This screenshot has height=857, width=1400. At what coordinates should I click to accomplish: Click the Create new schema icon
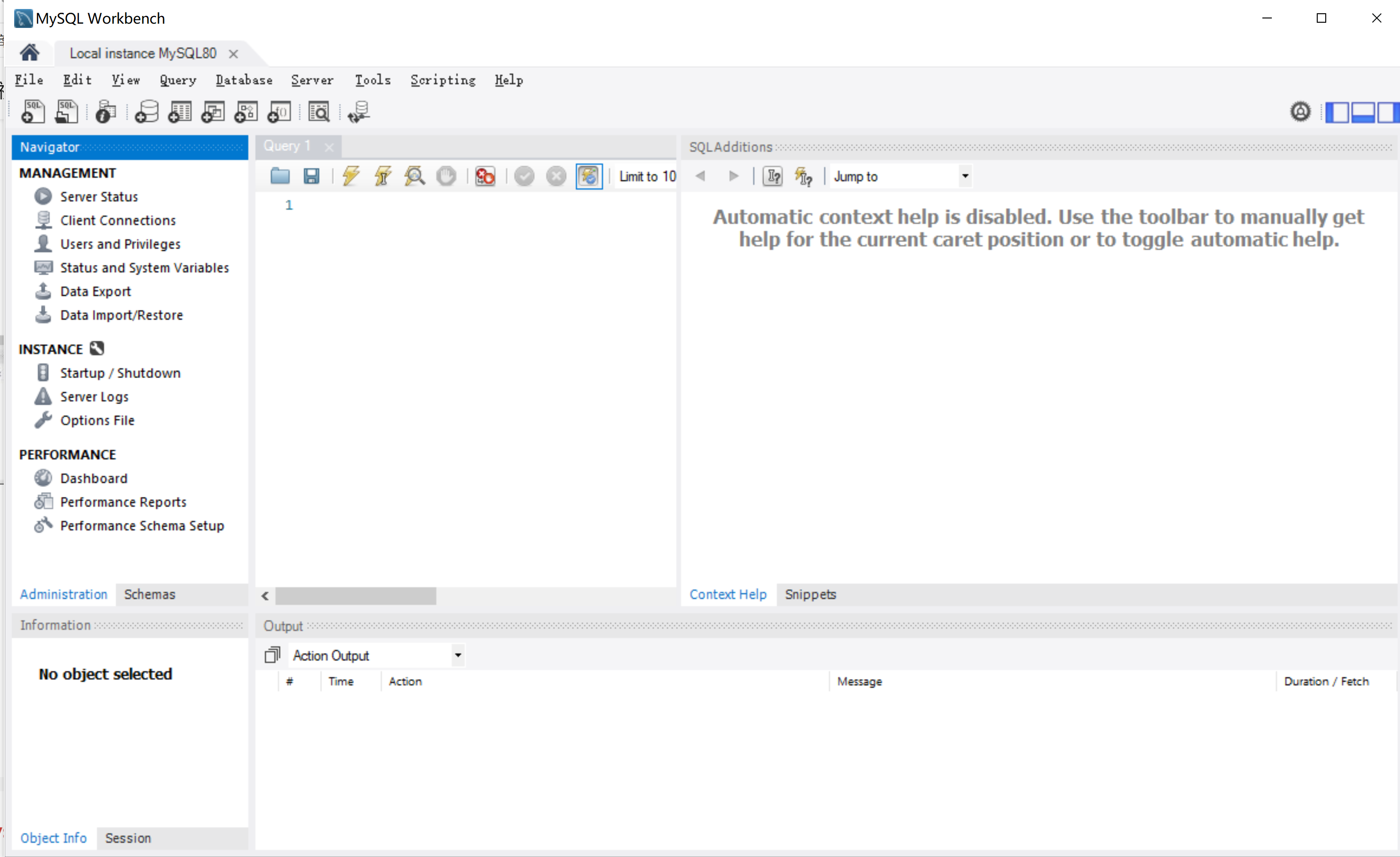146,112
